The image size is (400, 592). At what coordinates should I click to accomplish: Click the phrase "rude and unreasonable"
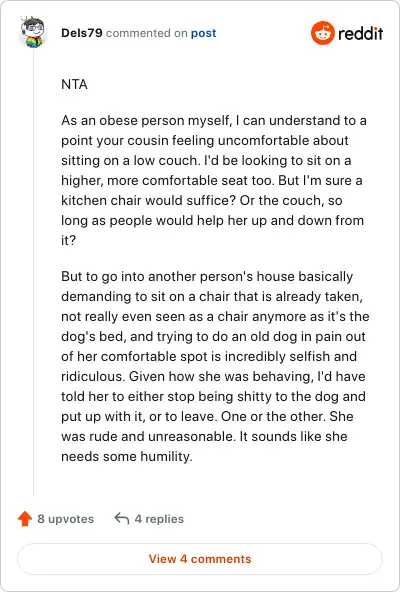coord(161,436)
